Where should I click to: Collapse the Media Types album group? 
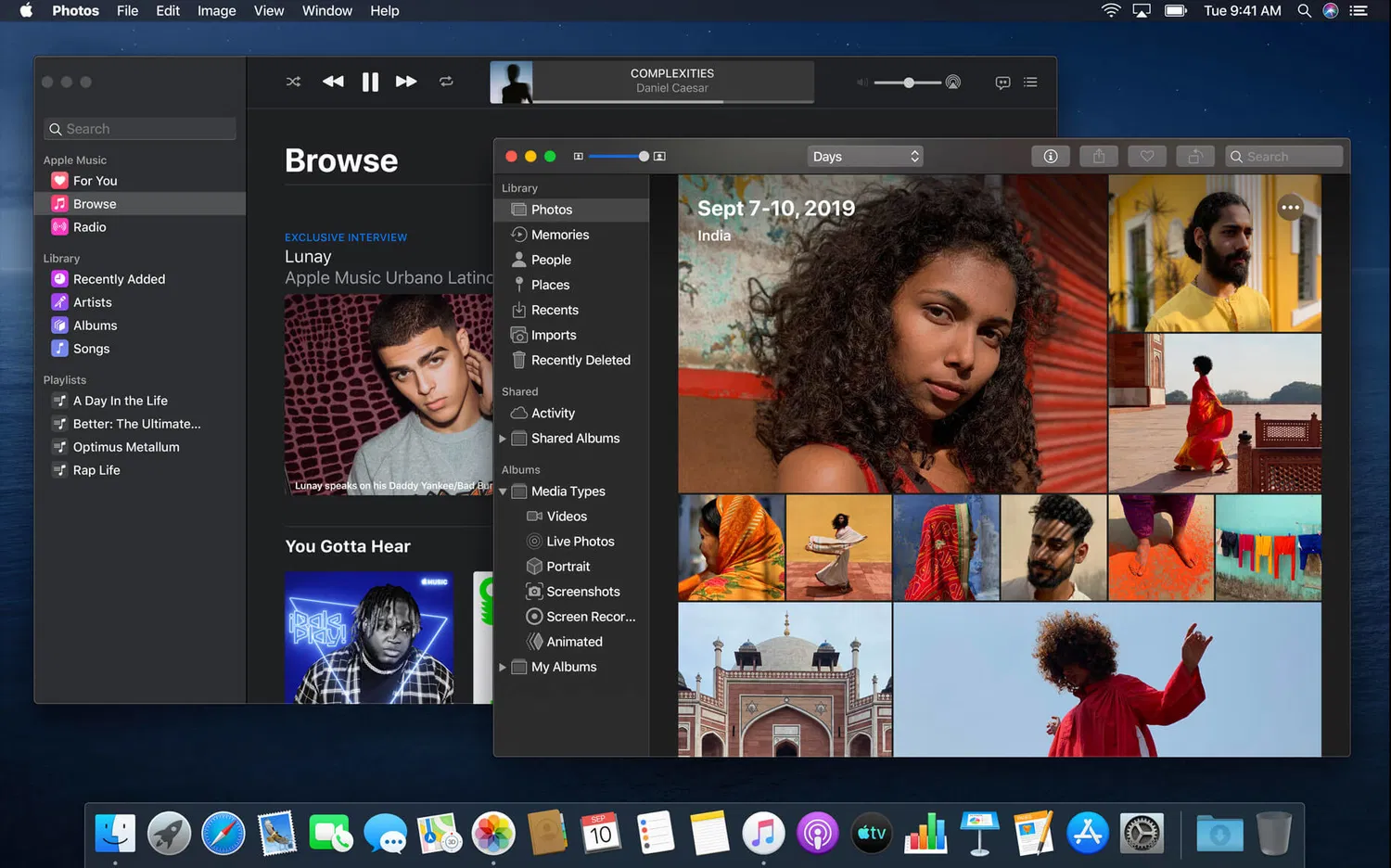(504, 491)
